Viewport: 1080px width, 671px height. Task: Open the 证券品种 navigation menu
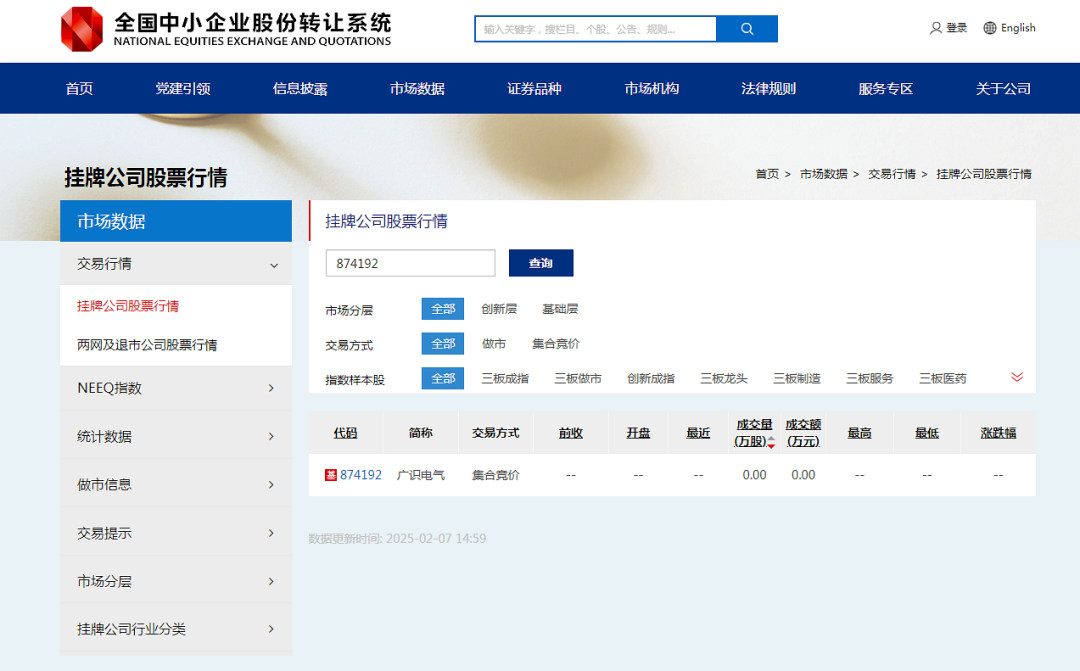534,88
